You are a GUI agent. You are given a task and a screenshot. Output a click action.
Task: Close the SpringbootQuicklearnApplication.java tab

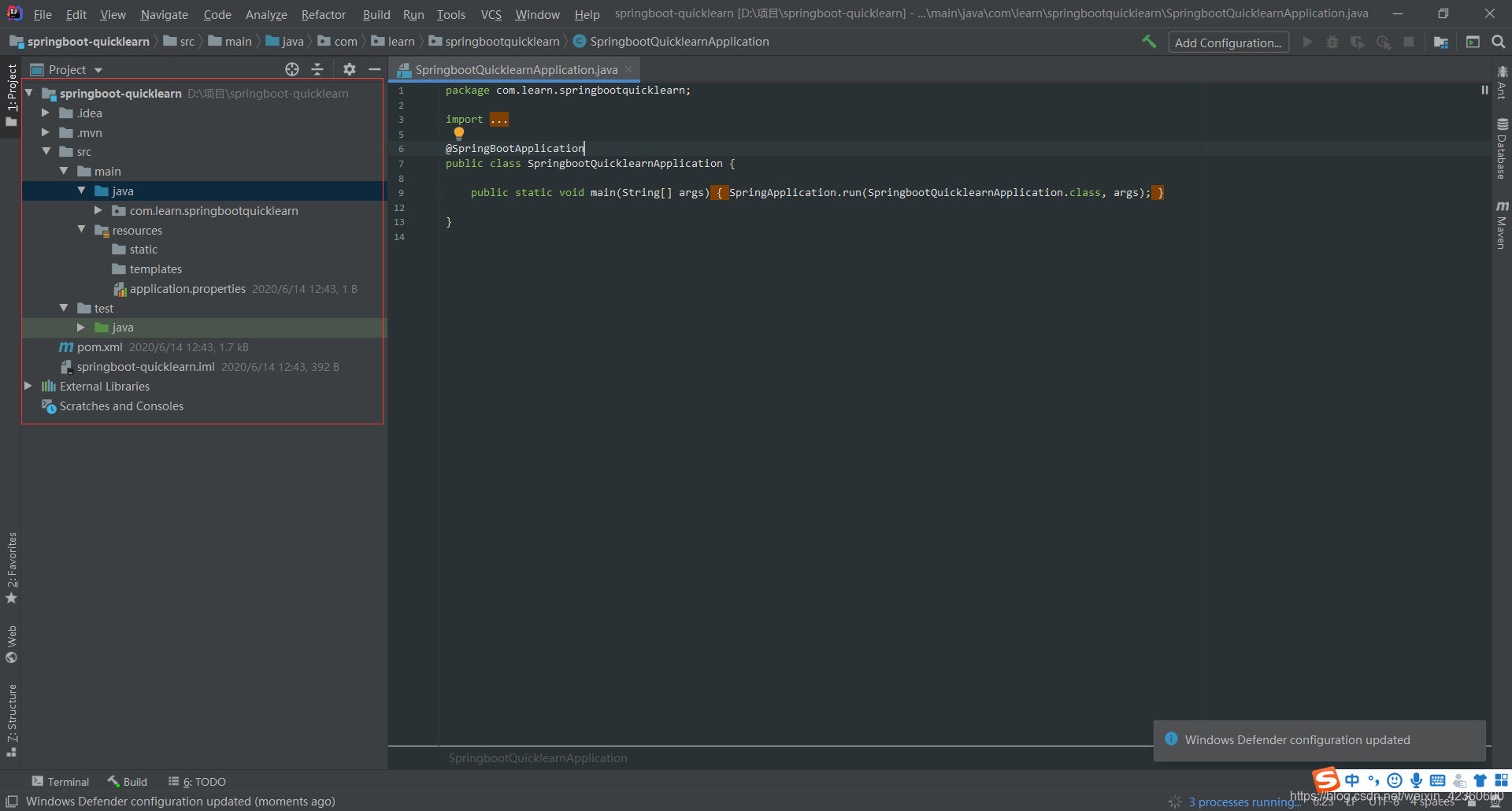[x=628, y=69]
